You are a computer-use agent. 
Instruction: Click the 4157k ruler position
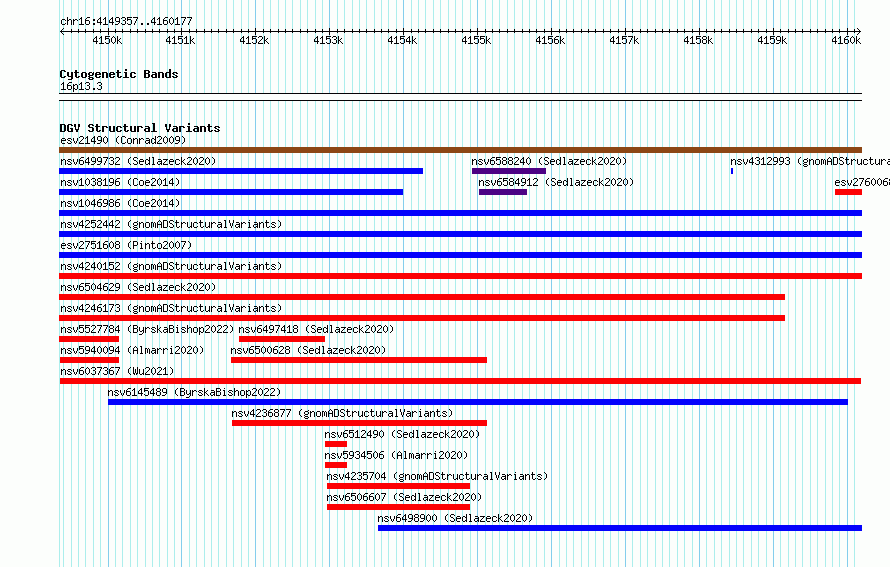tap(624, 40)
